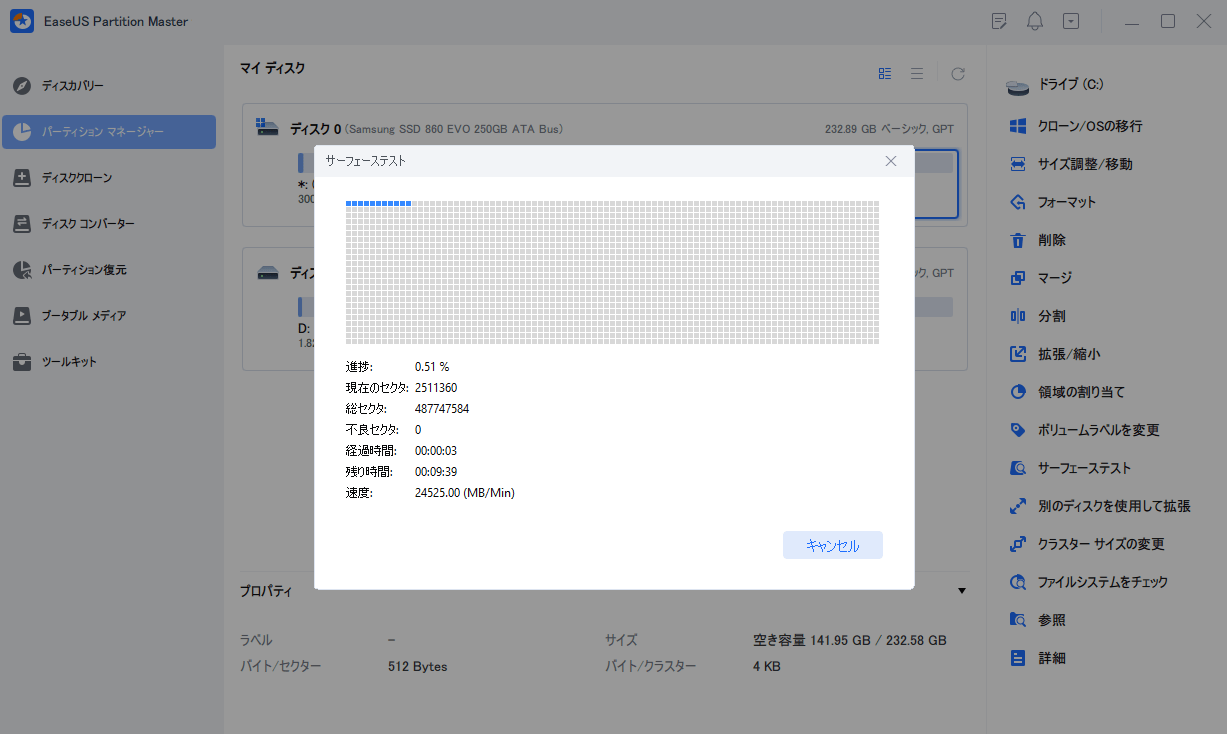Screen dimensions: 1227x734
Task: Refresh the disk list
Action: click(958, 73)
